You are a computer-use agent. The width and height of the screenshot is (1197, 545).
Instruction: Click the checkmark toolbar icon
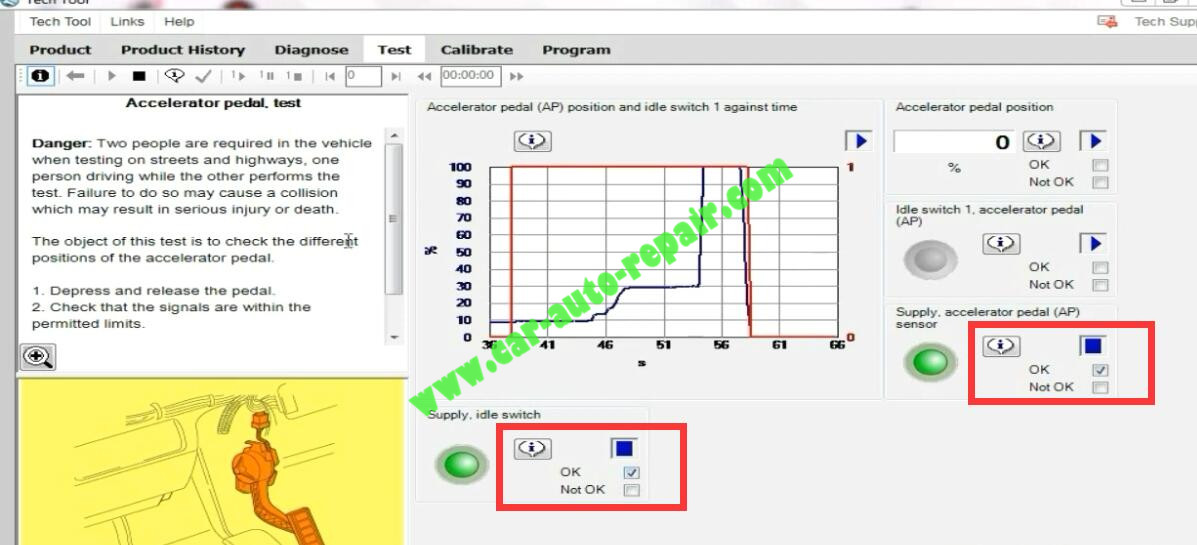(203, 76)
